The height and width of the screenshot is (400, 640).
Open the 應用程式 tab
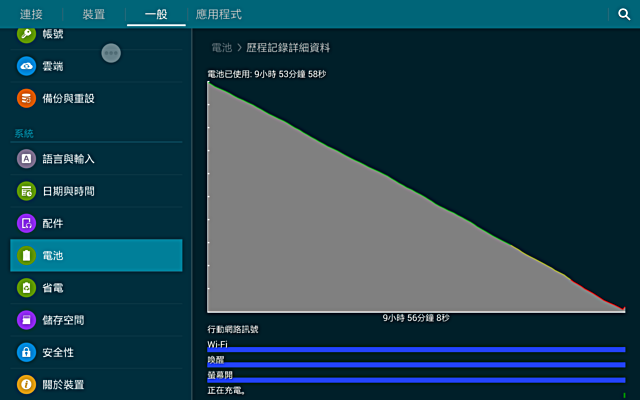click(x=219, y=14)
